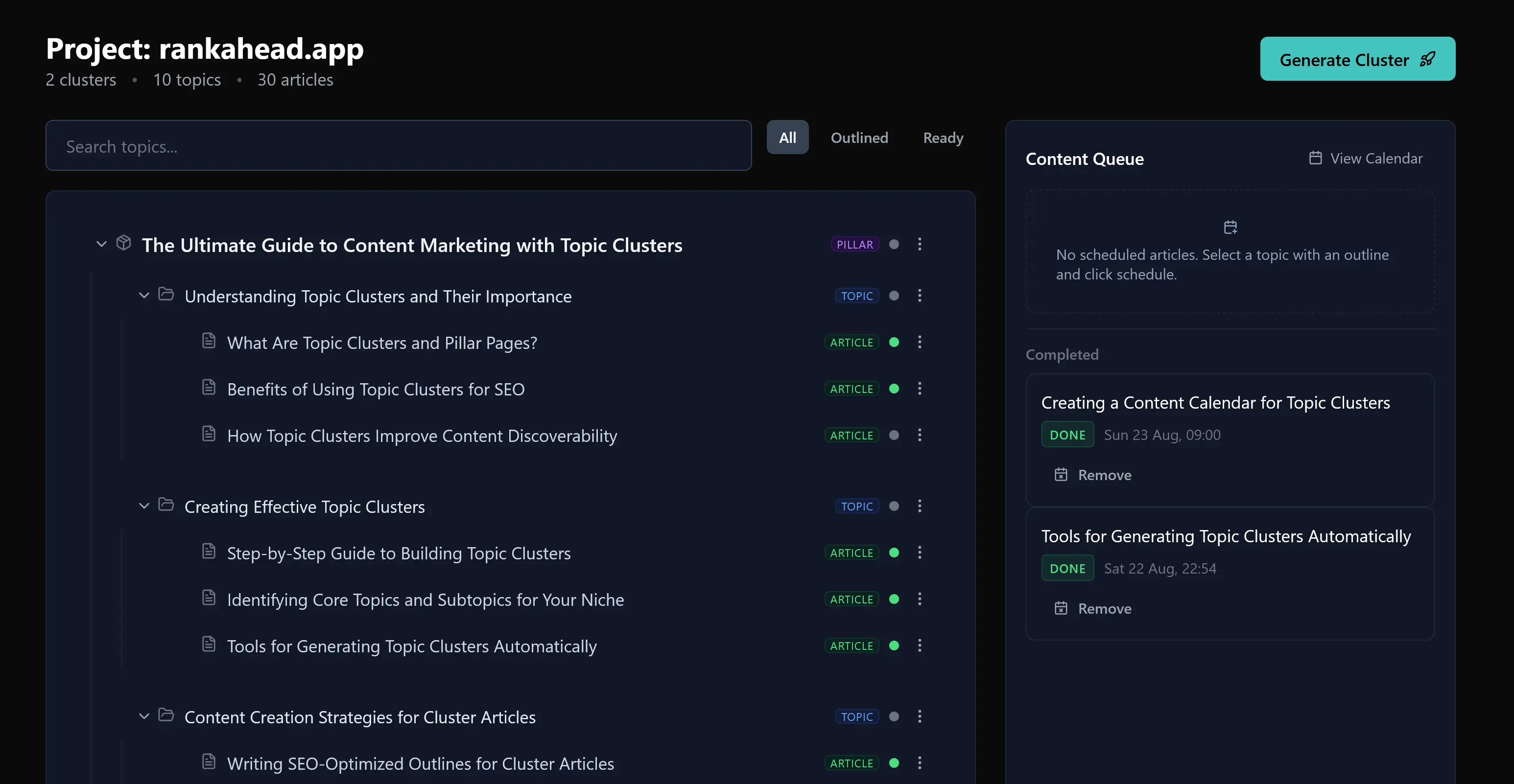
Task: Open kebab menu for Creating Effective Topic Clusters
Action: click(920, 506)
